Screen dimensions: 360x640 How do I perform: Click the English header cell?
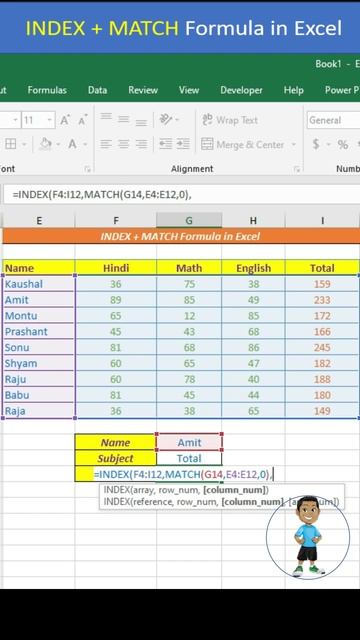[253, 268]
